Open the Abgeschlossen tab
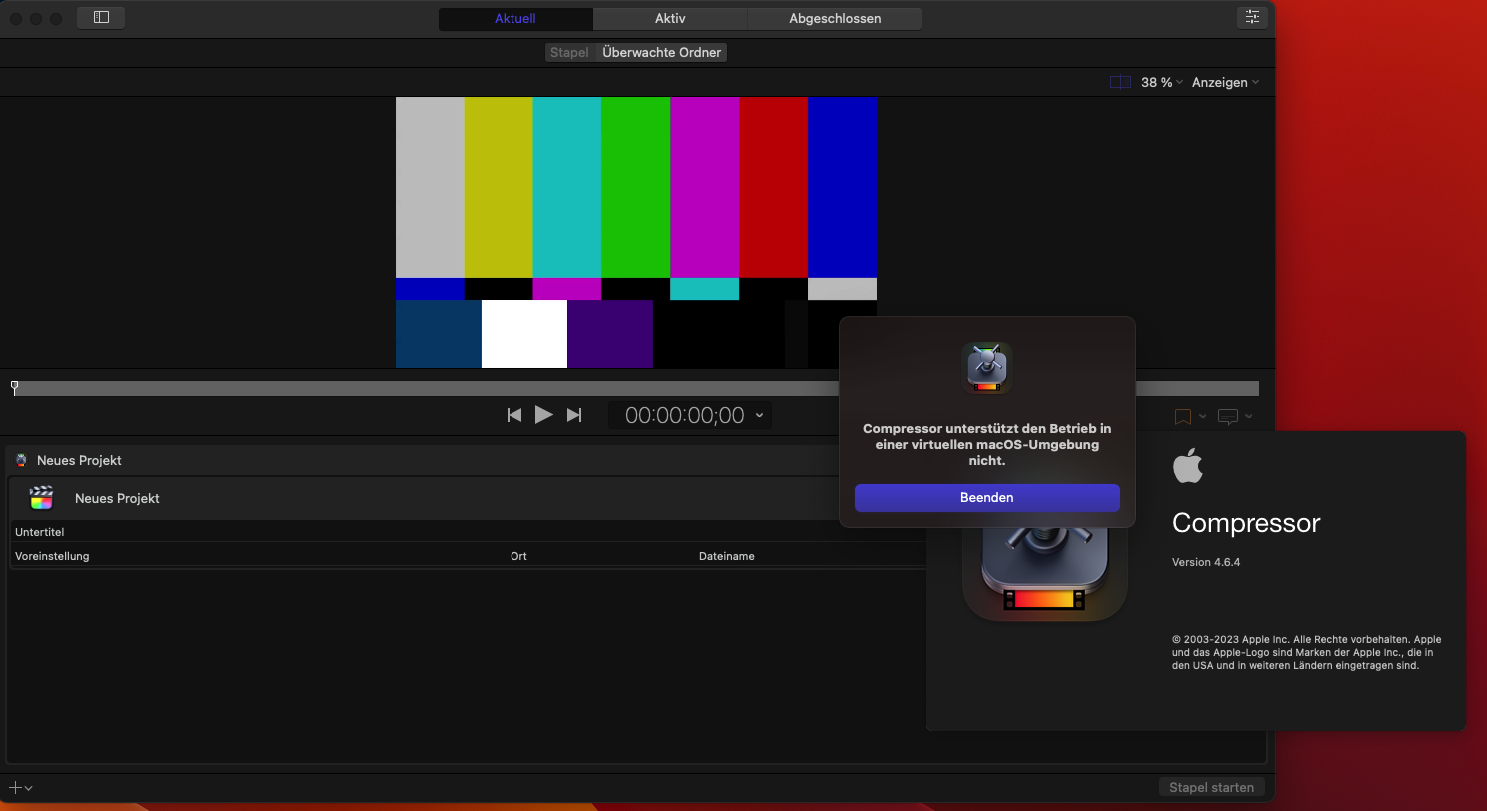 (x=835, y=19)
